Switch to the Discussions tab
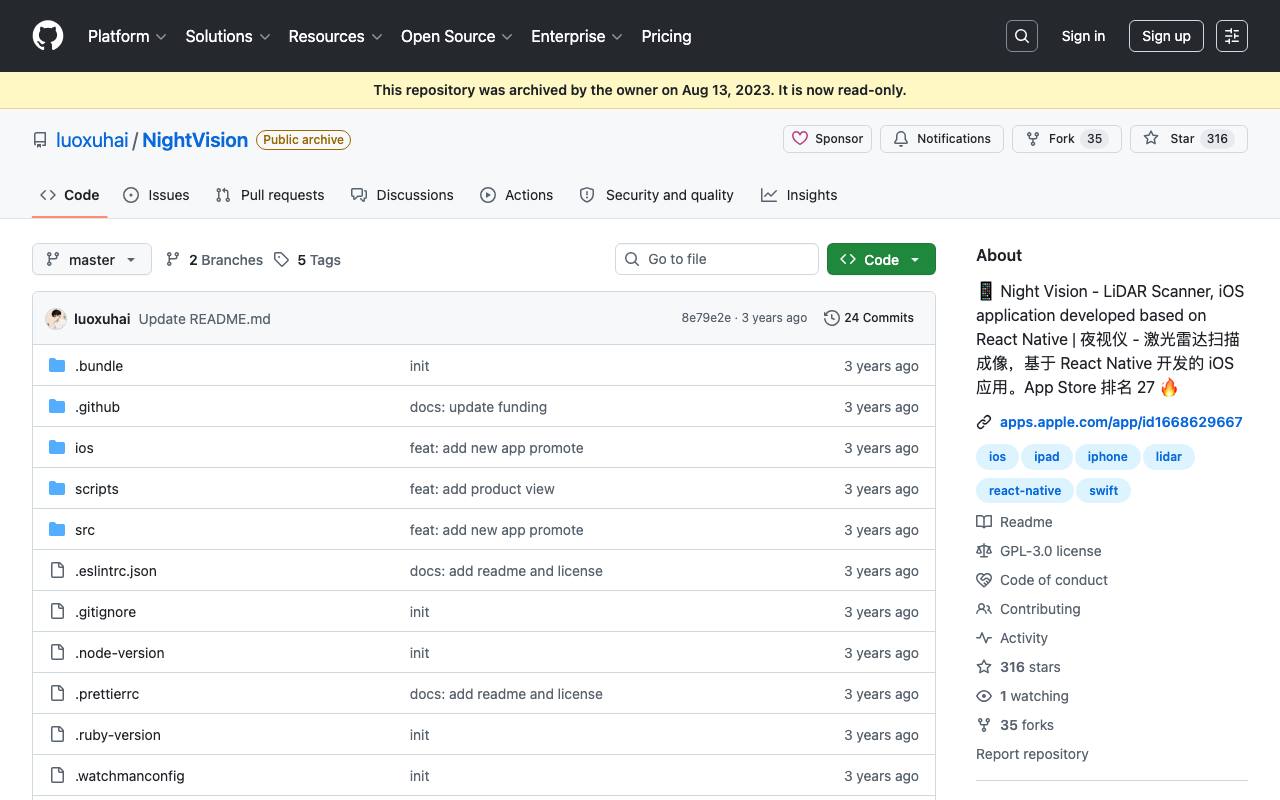1280x800 pixels. [402, 195]
